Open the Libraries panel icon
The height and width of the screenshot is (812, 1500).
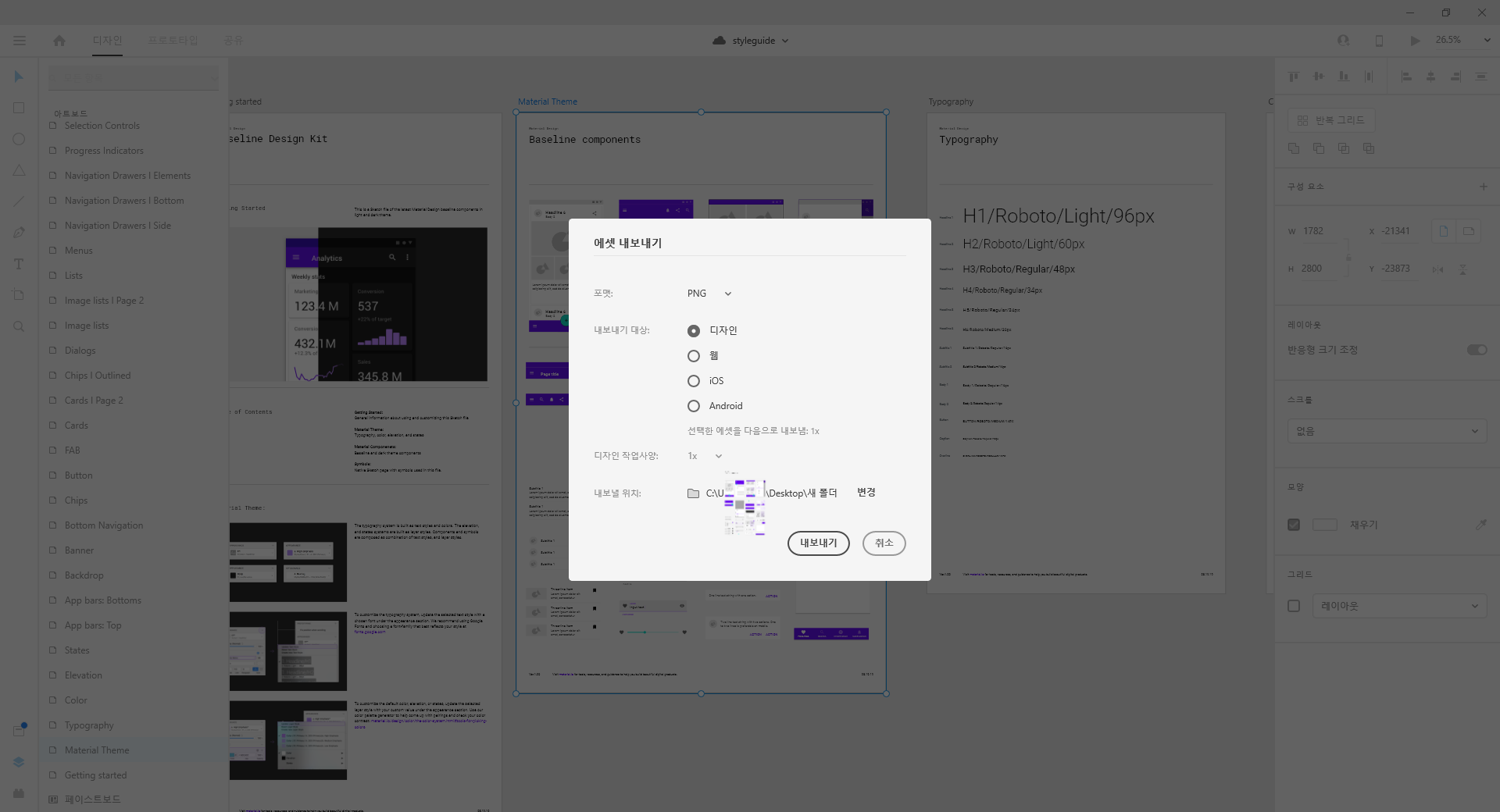click(x=19, y=731)
